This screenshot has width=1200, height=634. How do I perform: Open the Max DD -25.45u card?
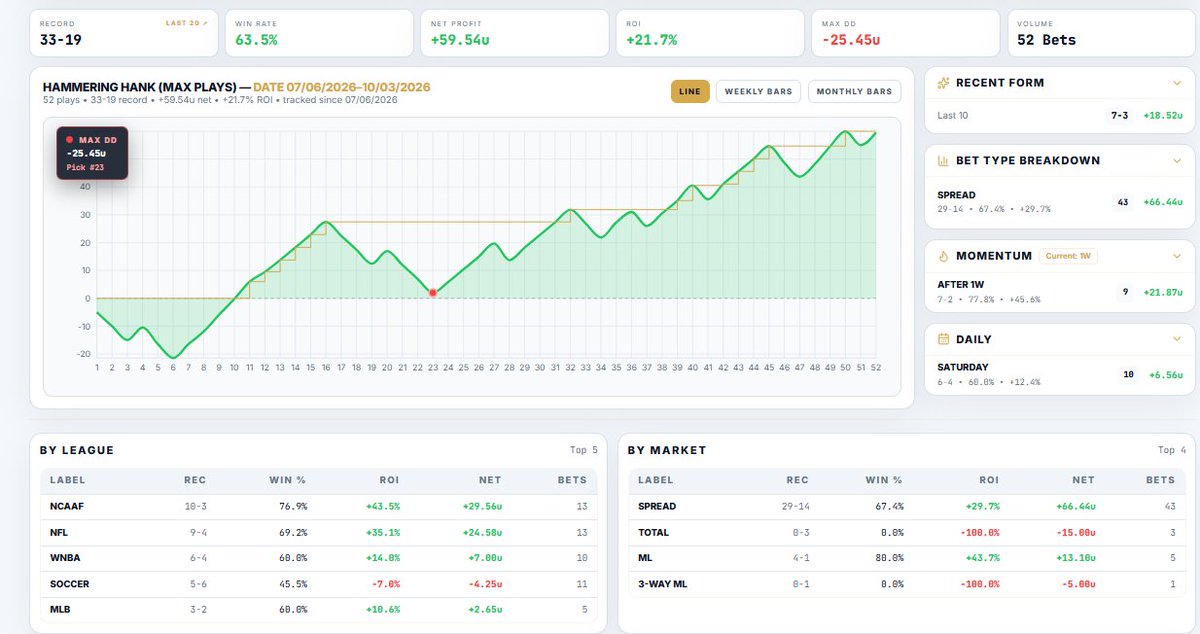[x=906, y=33]
